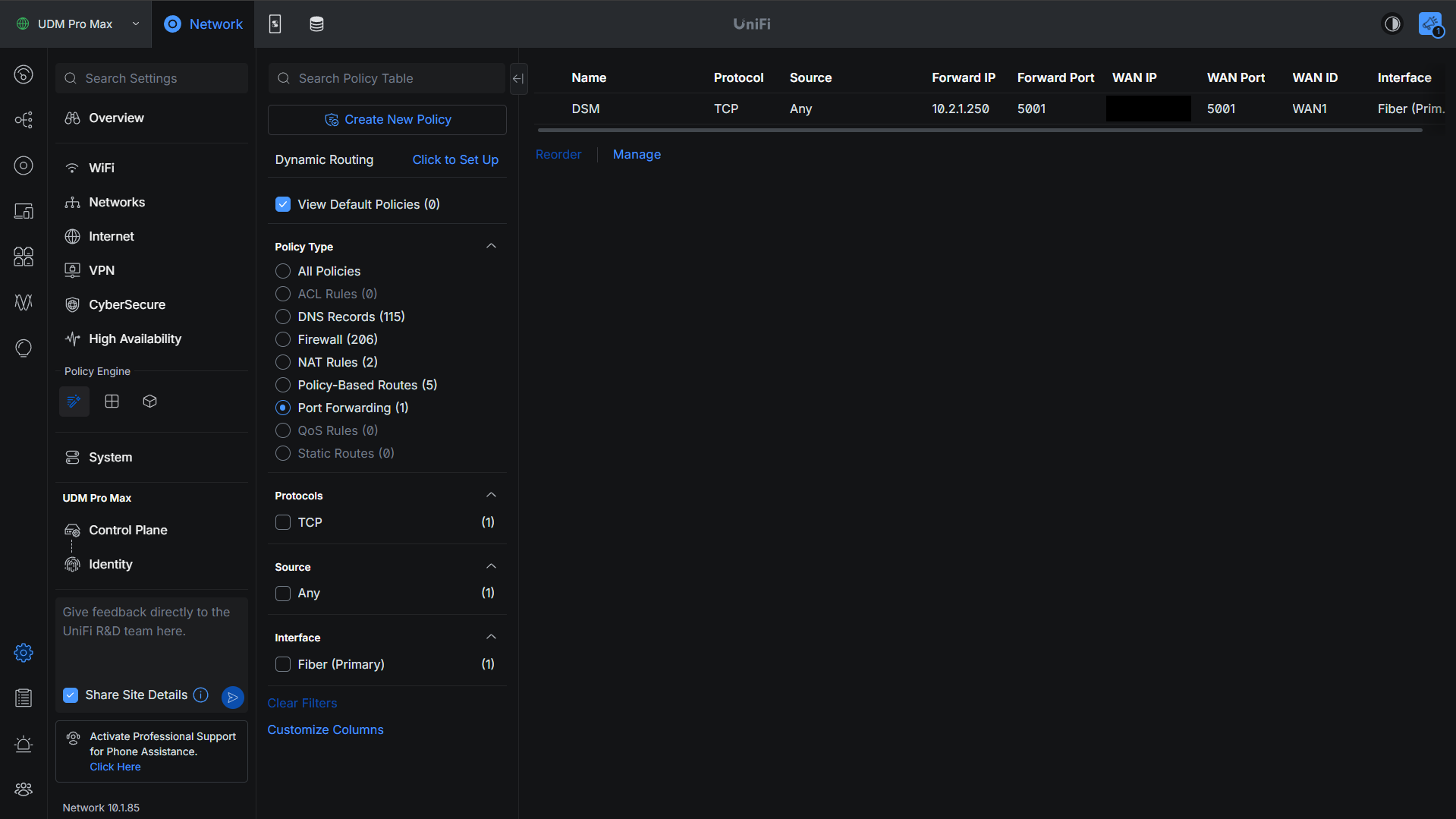Viewport: 1456px width, 819px height.
Task: Click the Reorder link under the table
Action: pyautogui.click(x=558, y=154)
